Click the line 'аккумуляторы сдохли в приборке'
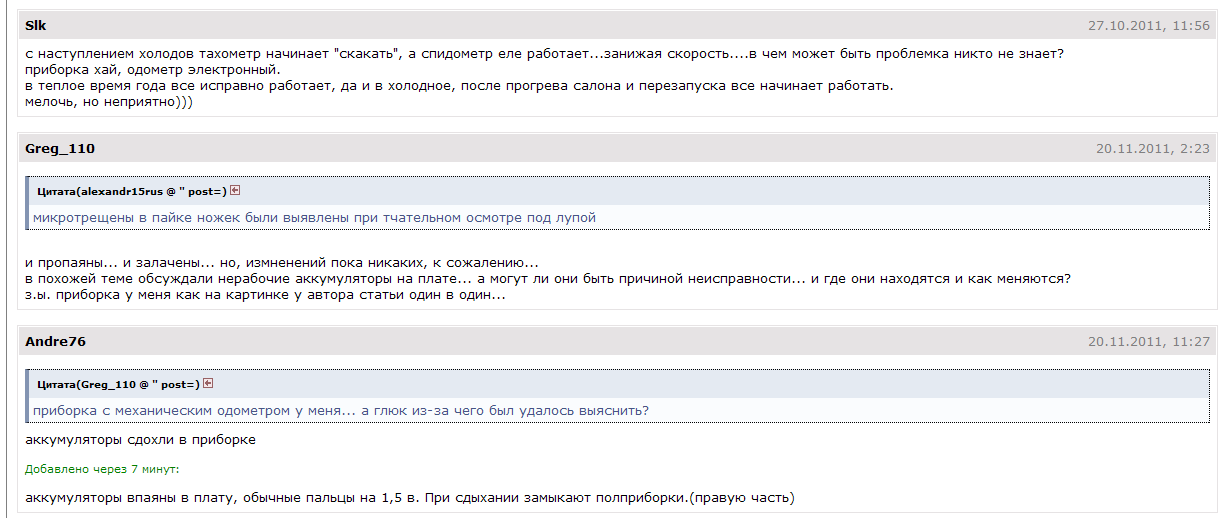 point(140,439)
